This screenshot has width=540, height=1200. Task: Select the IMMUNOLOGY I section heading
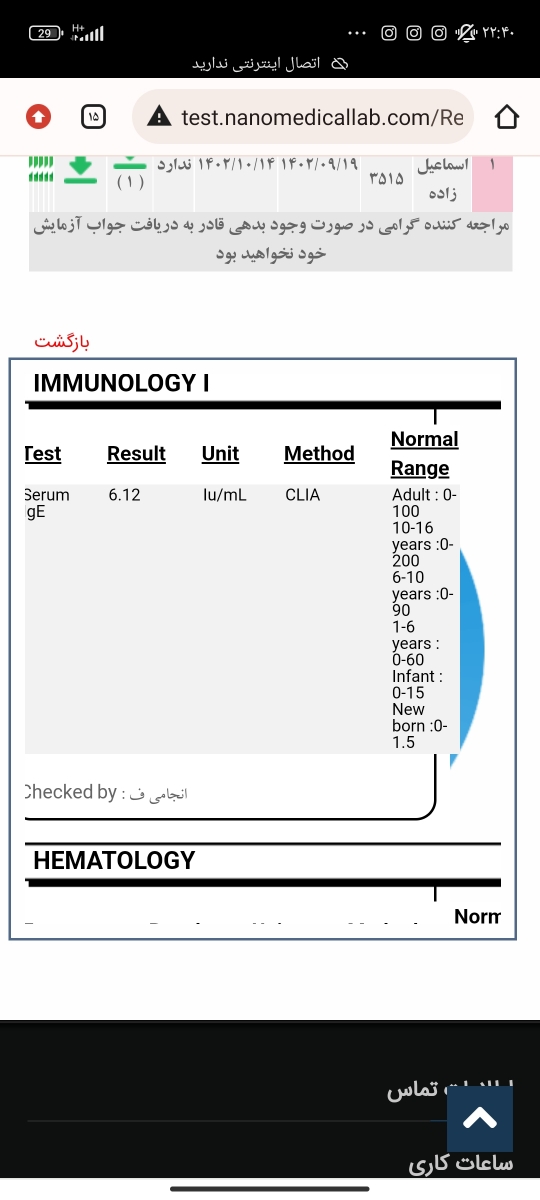pyautogui.click(x=121, y=383)
